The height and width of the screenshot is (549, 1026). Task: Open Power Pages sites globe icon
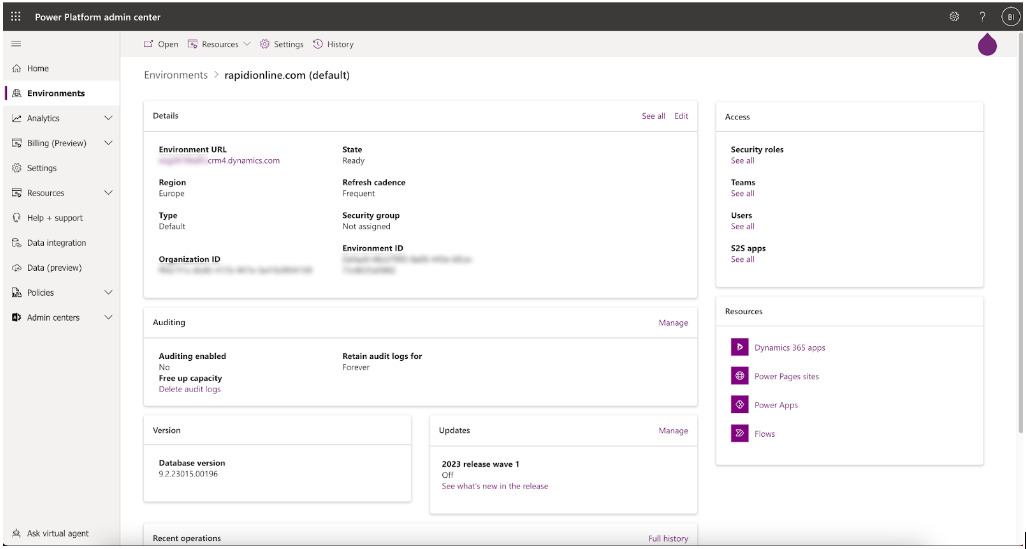coord(739,376)
